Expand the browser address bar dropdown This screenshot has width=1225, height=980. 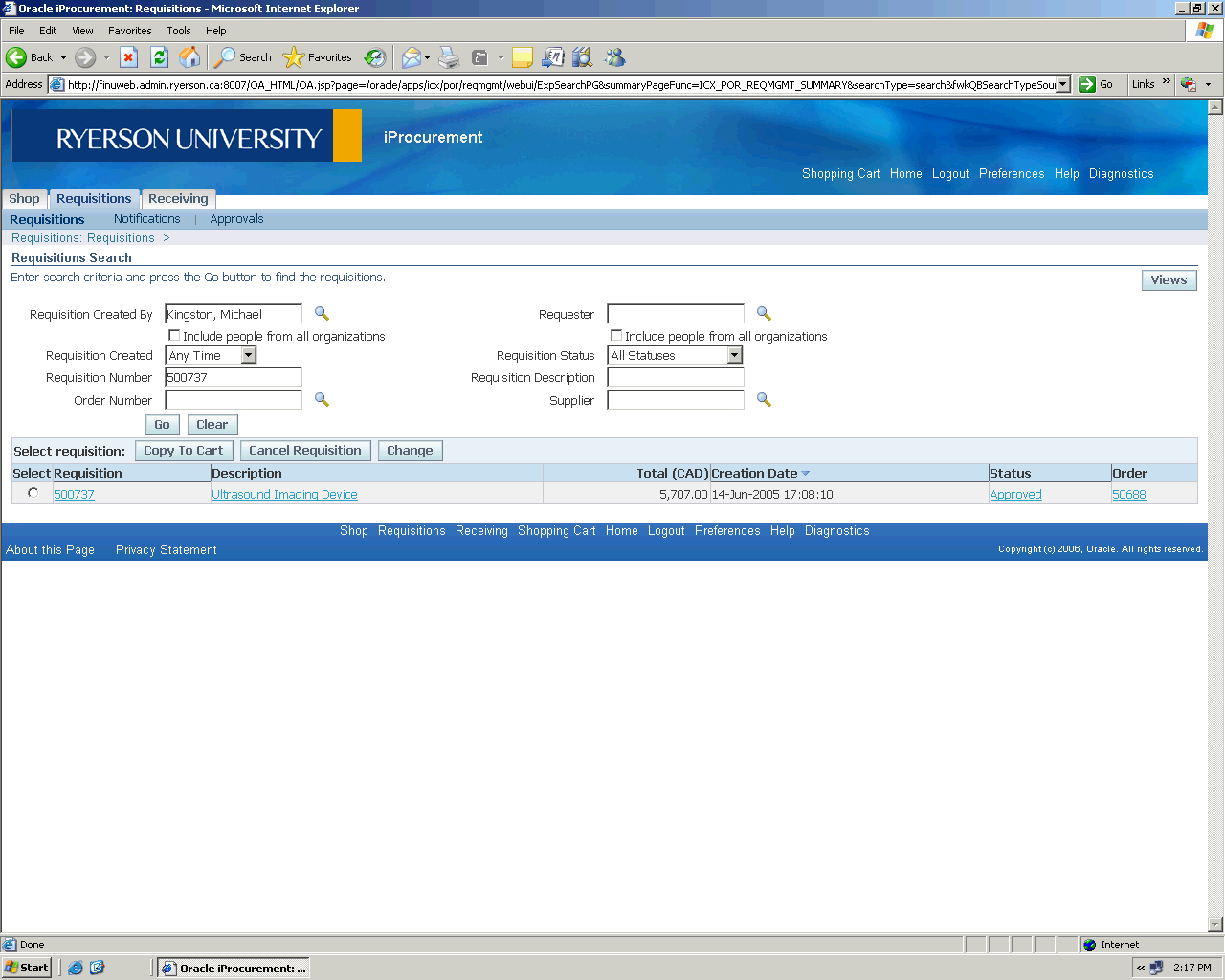pyautogui.click(x=1062, y=84)
